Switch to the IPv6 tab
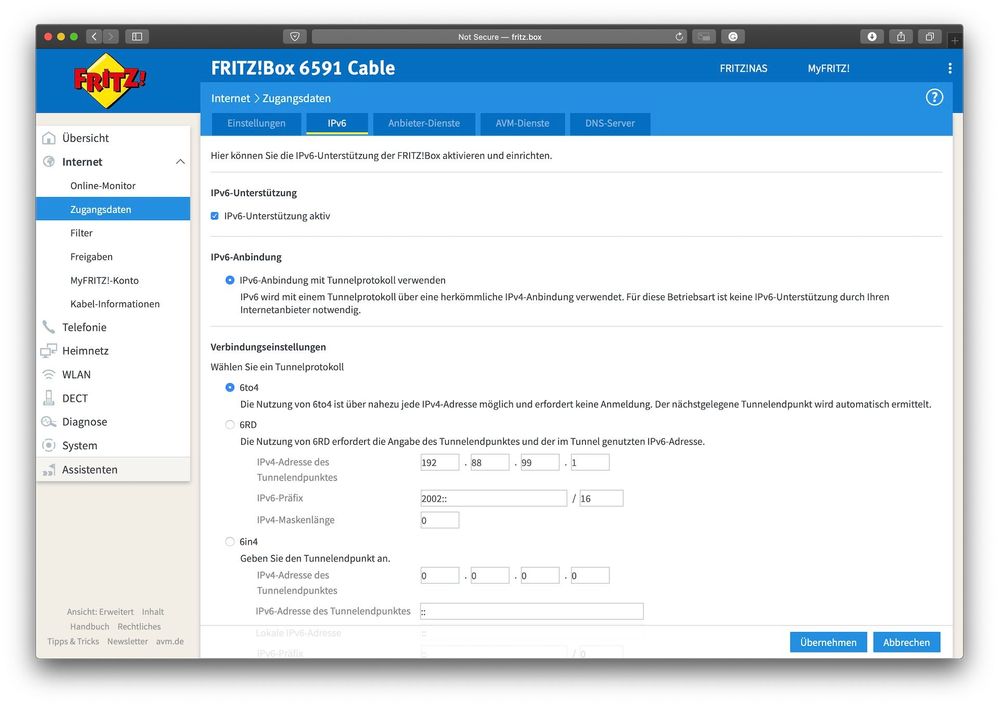 coord(337,124)
